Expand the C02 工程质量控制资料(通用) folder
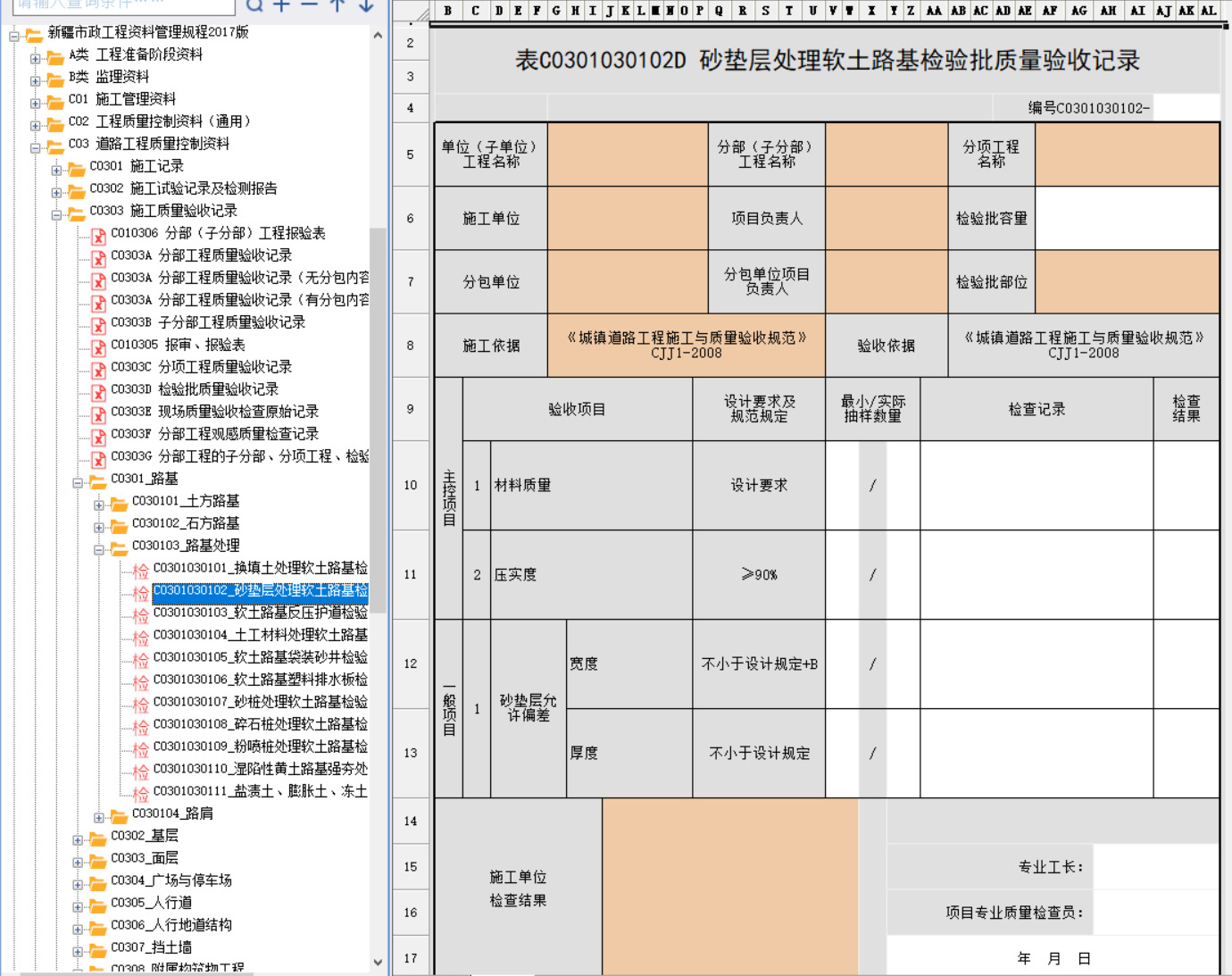 35,125
